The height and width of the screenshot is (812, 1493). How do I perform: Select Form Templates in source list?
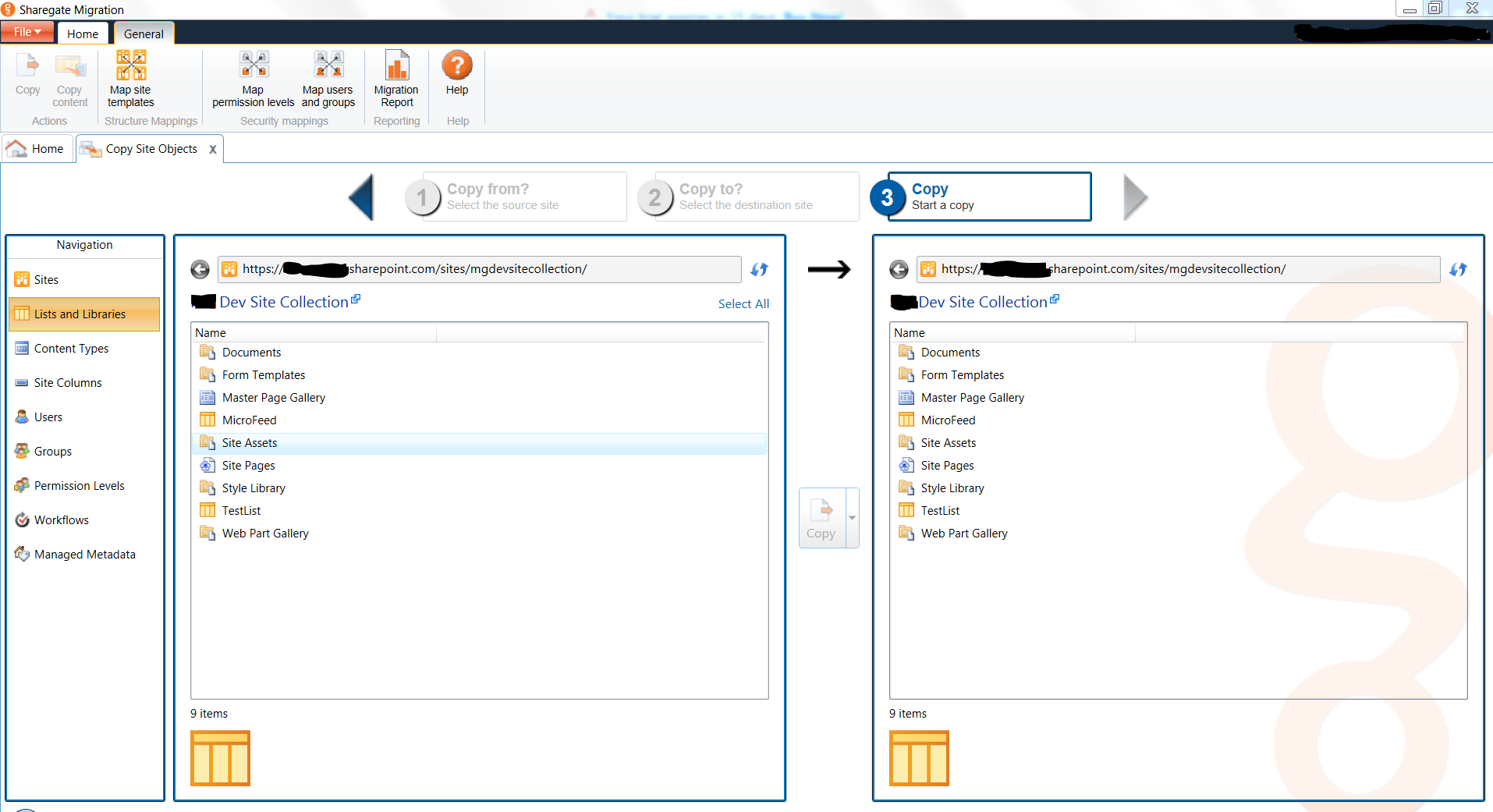[x=479, y=375]
